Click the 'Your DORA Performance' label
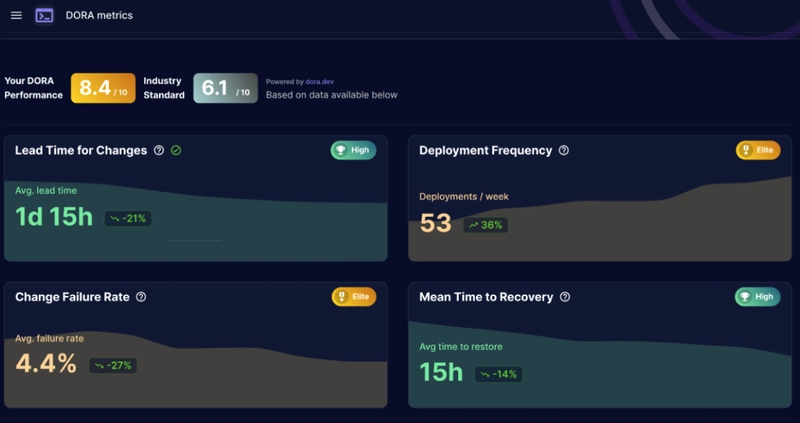Viewport: 800px width, 423px height. coord(34,88)
